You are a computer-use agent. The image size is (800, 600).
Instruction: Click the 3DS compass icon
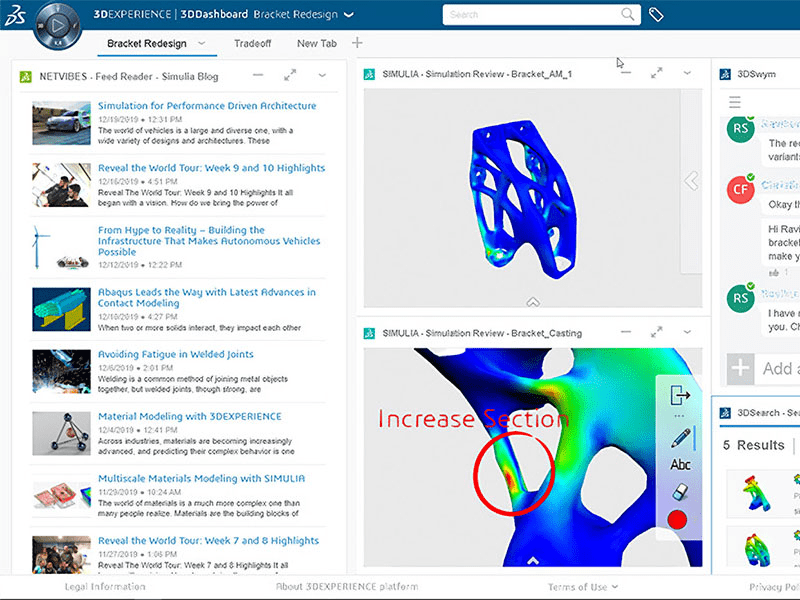57,23
